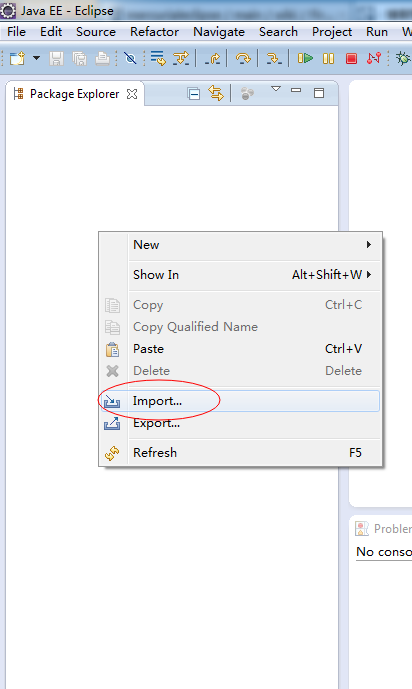Click the yellow Suspend icon
This screenshot has width=412, height=689.
tap(328, 58)
